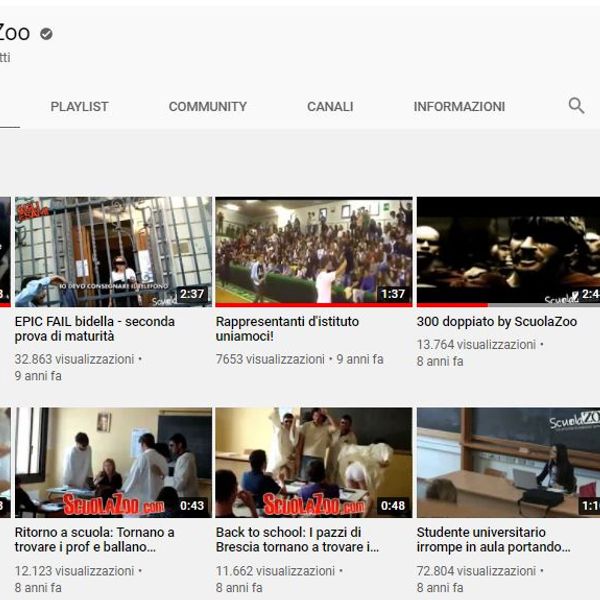This screenshot has width=600, height=600.
Task: Switch to the COMMUNITY tab
Action: (208, 106)
